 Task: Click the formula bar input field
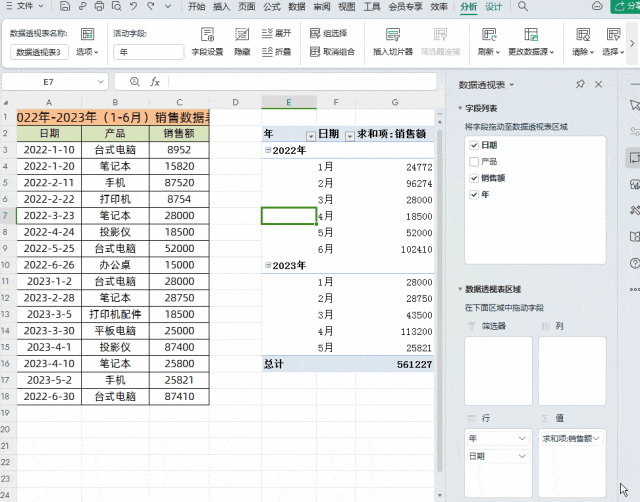pos(302,82)
